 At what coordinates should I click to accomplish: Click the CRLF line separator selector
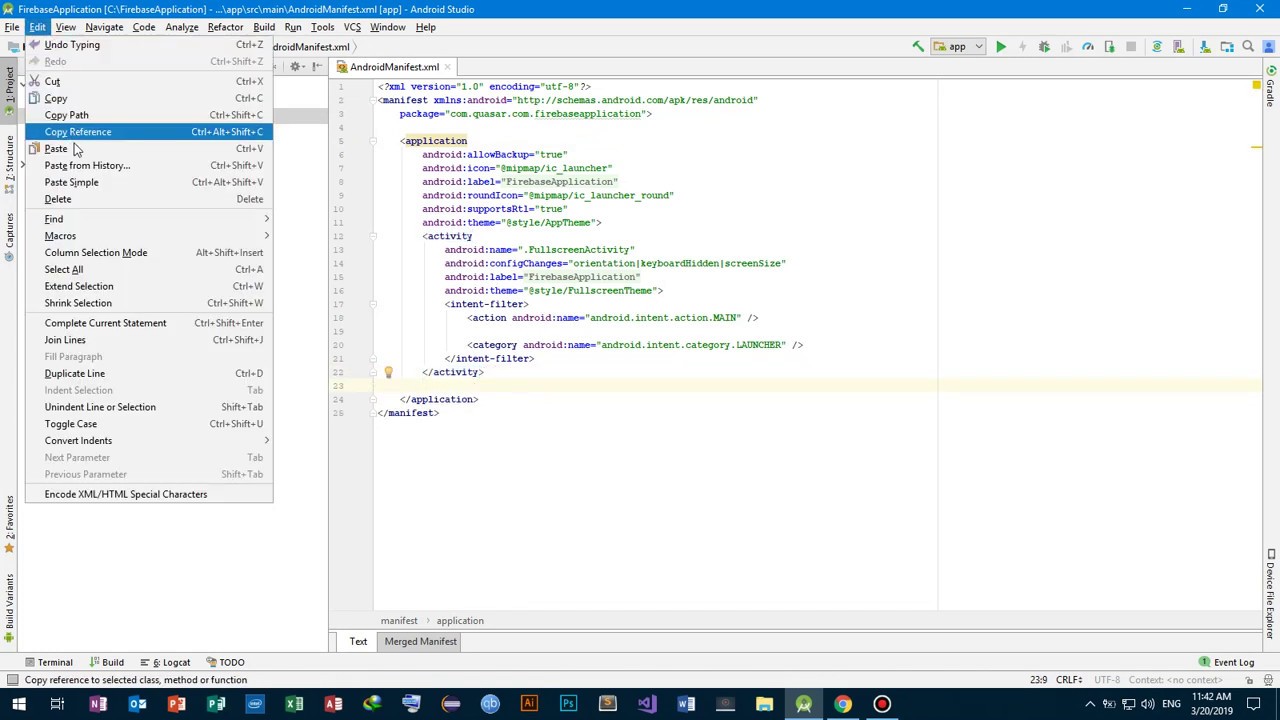pyautogui.click(x=1069, y=680)
